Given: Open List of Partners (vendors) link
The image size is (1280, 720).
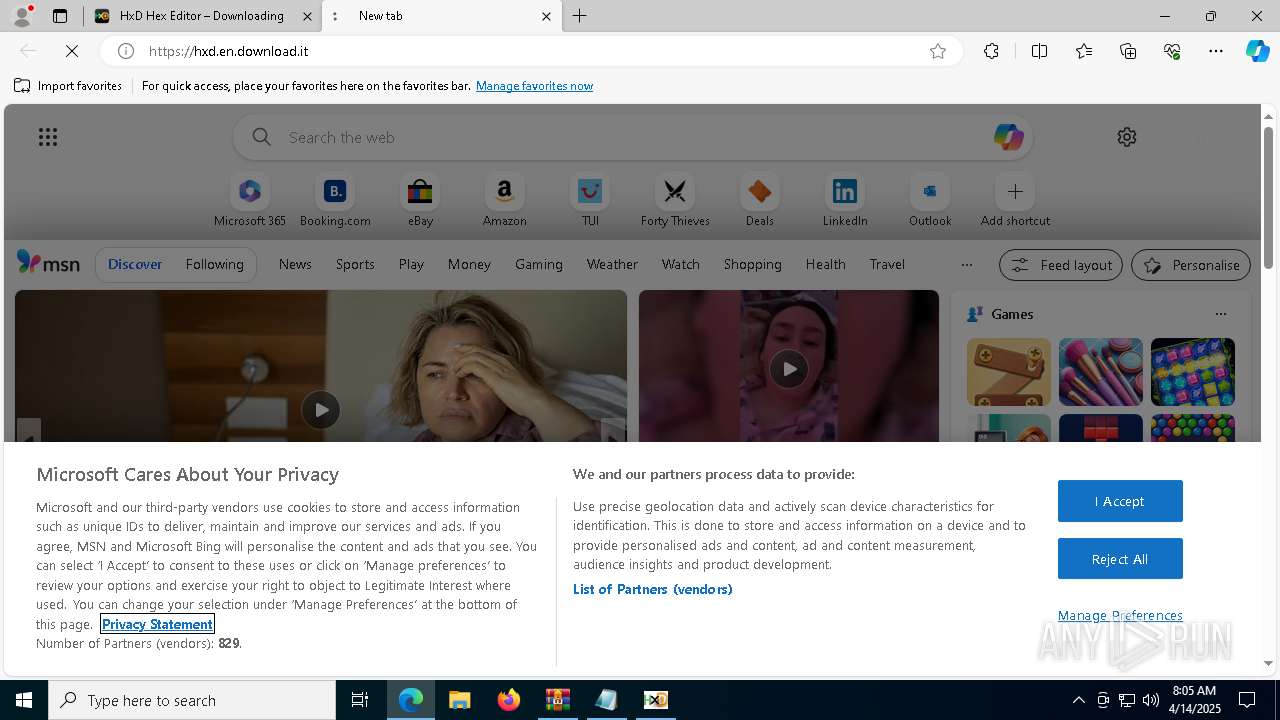Looking at the screenshot, I should (x=653, y=589).
